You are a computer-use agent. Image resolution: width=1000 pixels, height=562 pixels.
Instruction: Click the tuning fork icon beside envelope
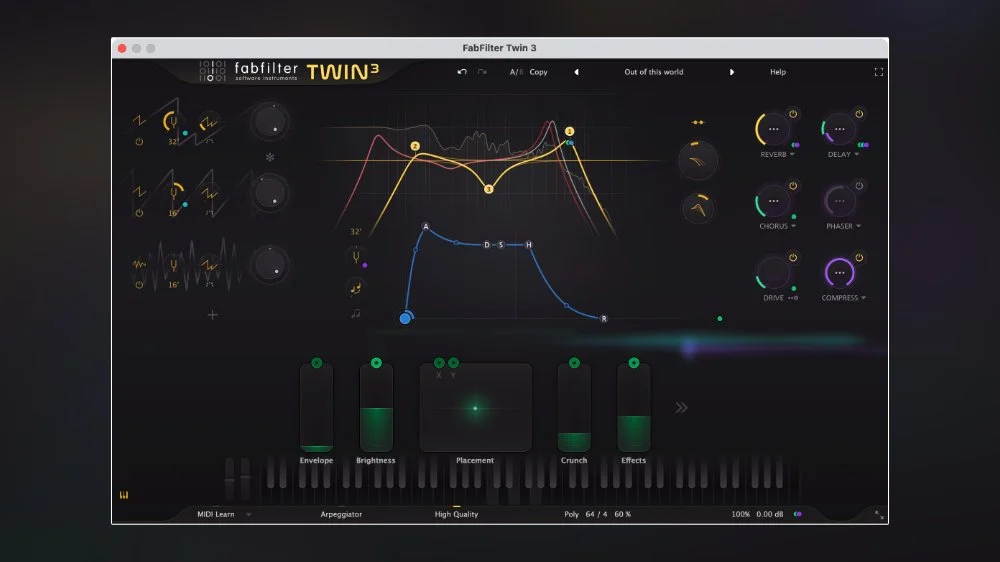pyautogui.click(x=356, y=256)
